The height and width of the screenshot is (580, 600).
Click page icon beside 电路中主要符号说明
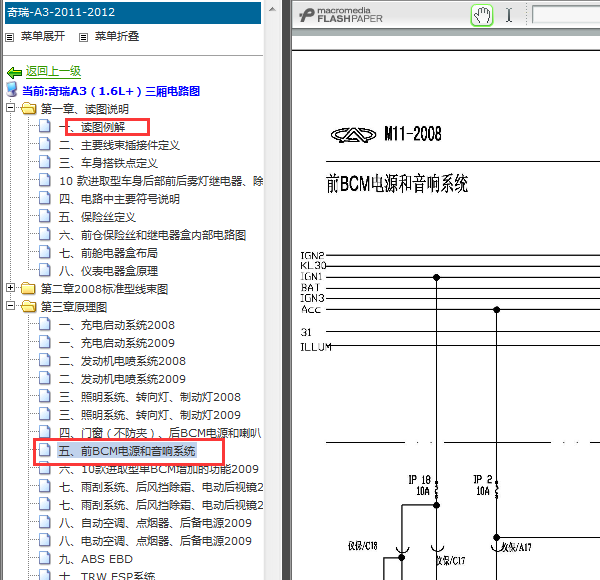click(x=45, y=198)
